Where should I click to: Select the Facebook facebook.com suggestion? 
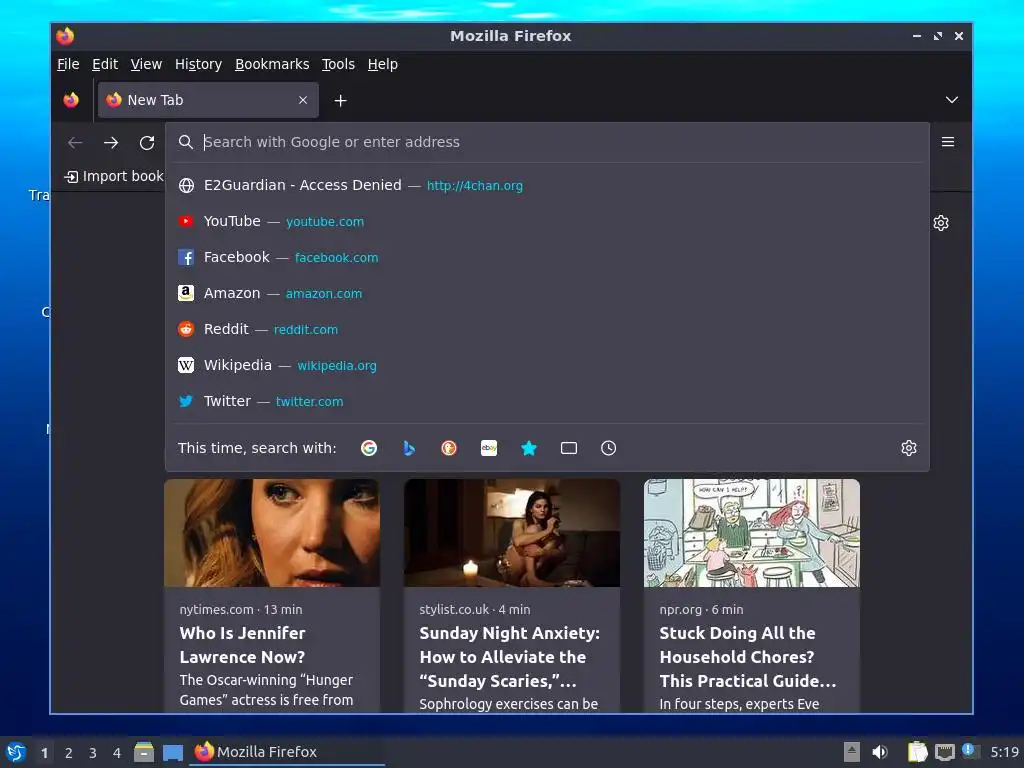click(x=547, y=257)
